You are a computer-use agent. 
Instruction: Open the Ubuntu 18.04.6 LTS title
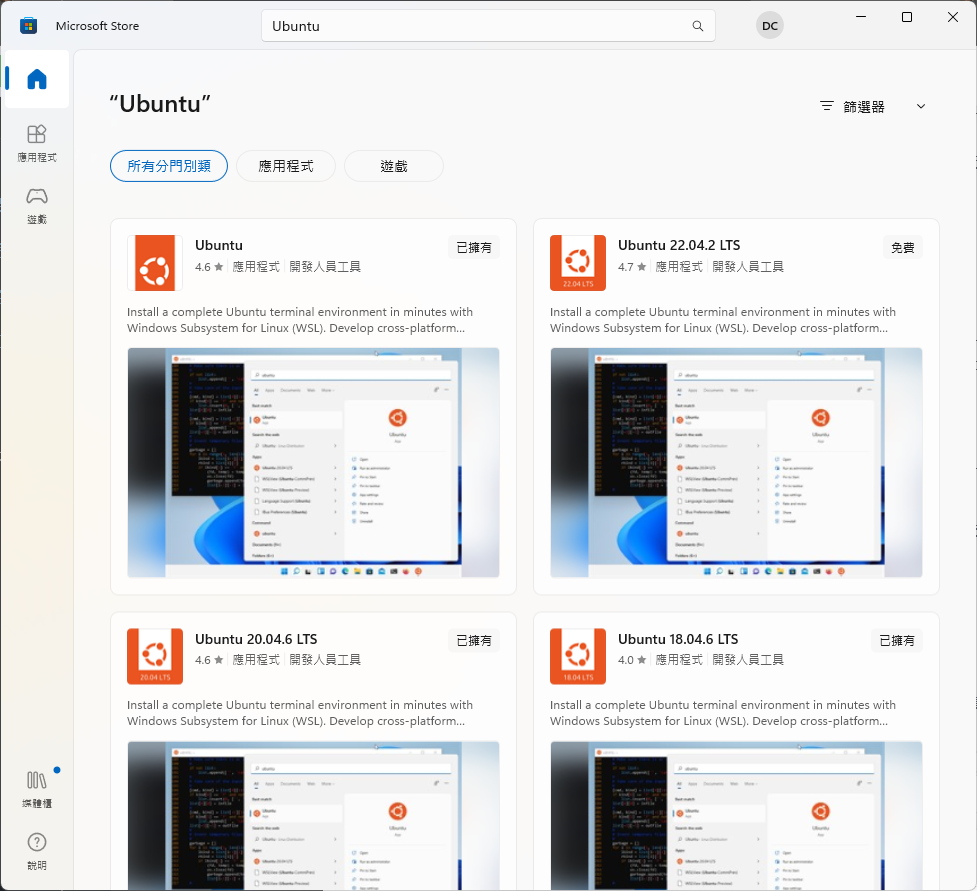[x=678, y=639]
